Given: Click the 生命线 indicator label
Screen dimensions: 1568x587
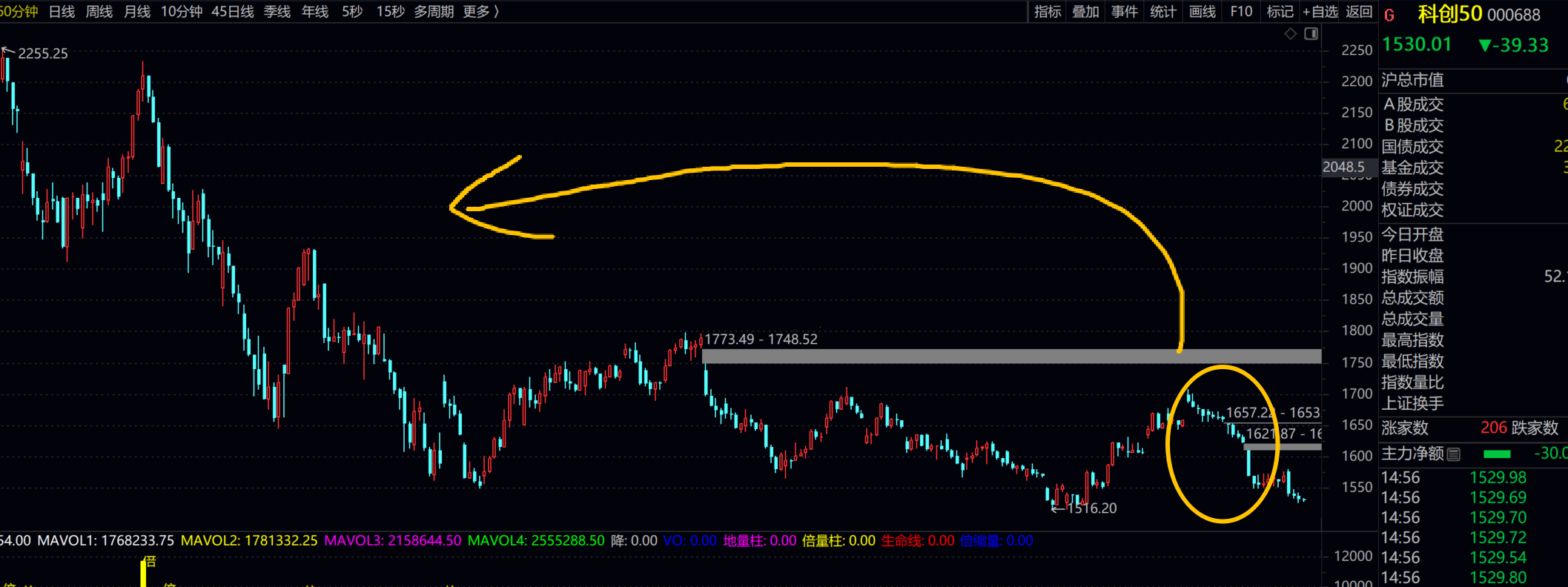Looking at the screenshot, I should coord(918,541).
